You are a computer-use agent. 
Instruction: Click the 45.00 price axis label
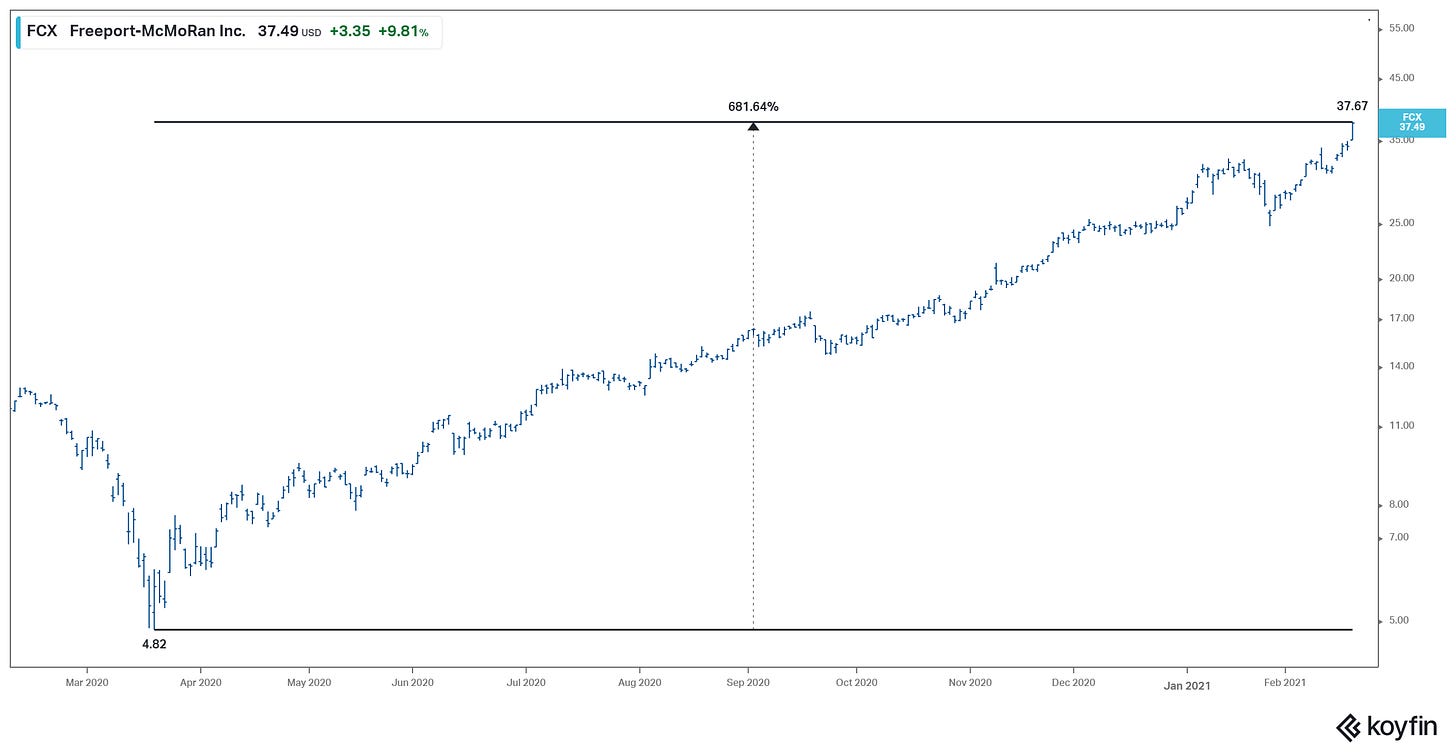point(1402,77)
